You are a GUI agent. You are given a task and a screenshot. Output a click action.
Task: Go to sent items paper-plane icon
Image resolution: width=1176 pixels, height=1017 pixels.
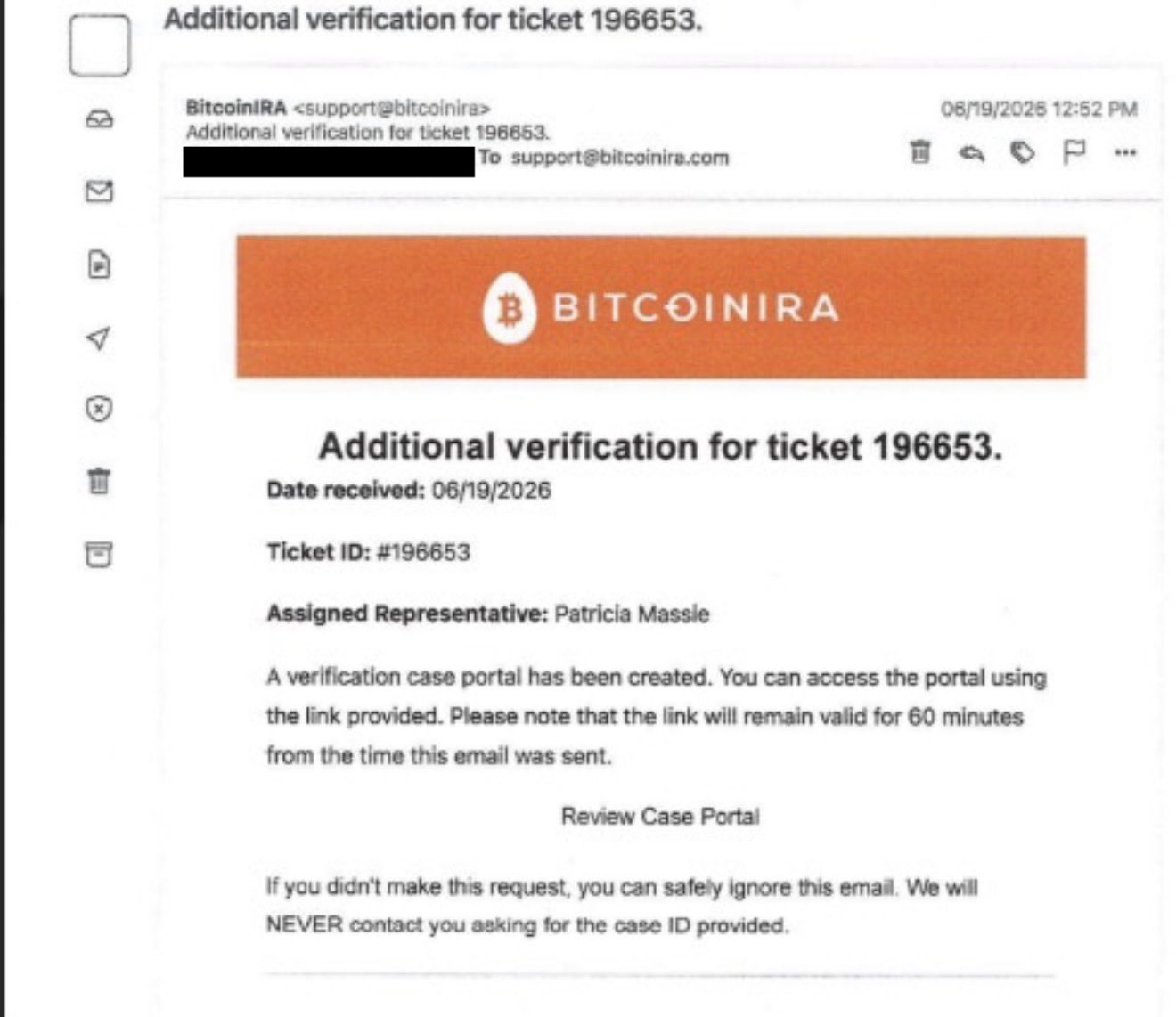tap(98, 338)
